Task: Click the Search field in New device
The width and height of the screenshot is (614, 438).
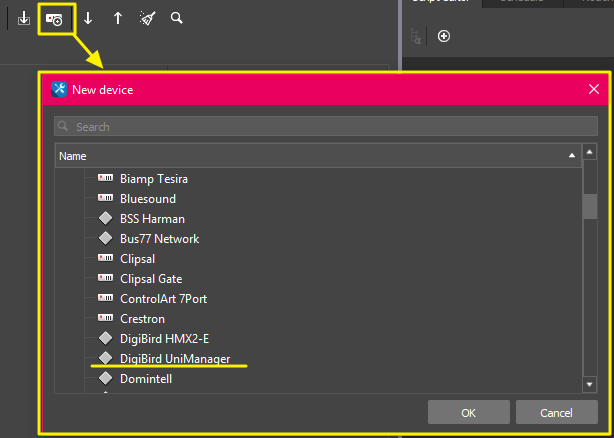Action: pos(326,126)
